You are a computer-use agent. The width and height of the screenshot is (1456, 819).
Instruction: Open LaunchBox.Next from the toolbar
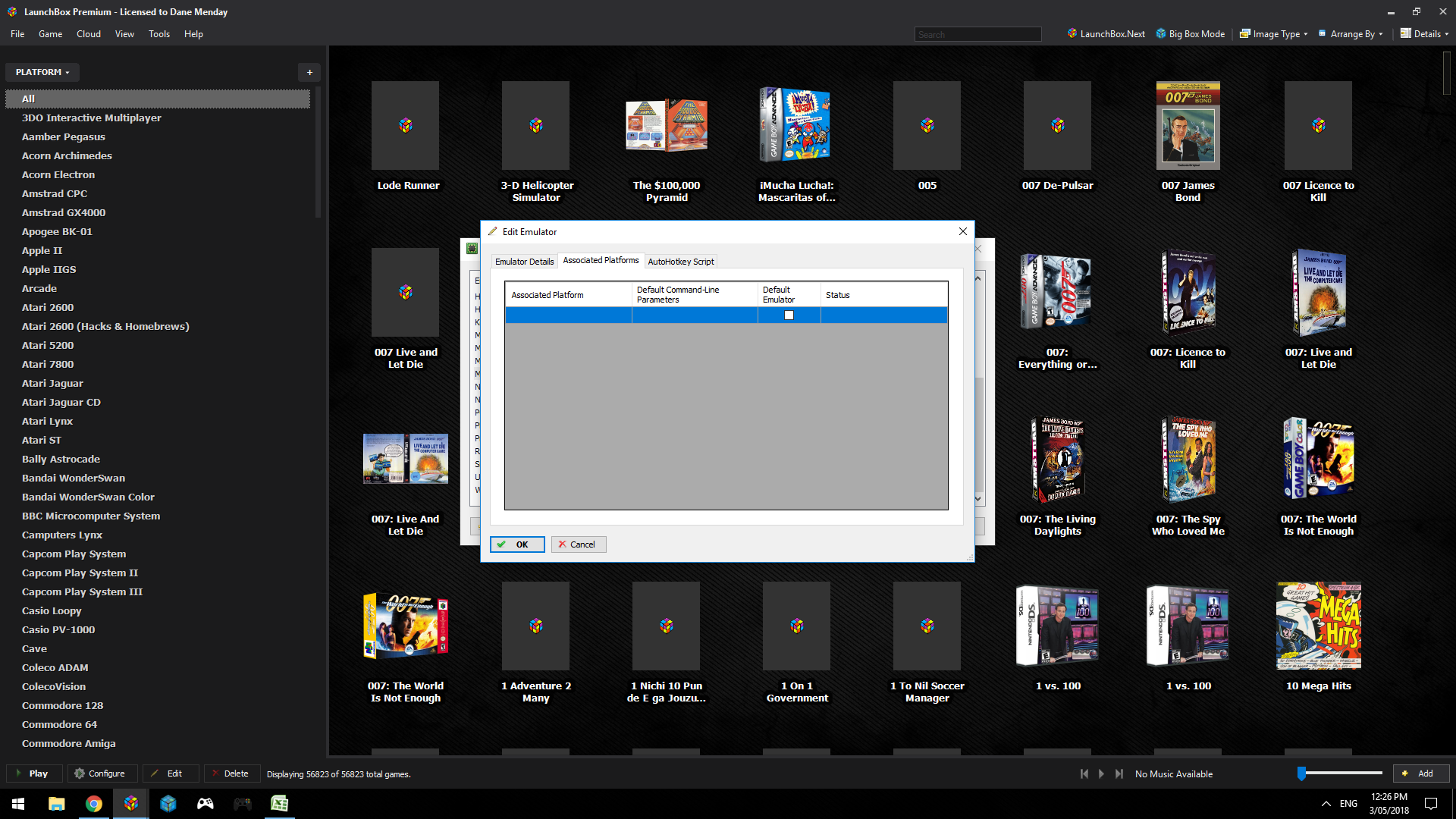coord(1106,34)
